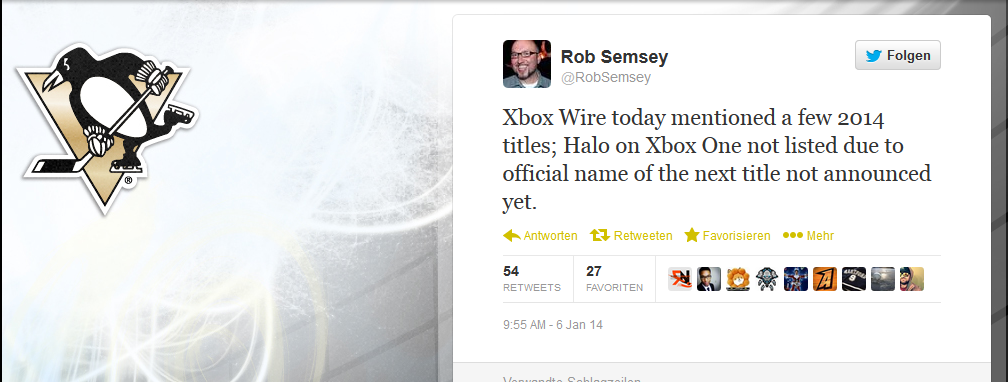Open the Santa costume figure avatar

tap(796, 279)
